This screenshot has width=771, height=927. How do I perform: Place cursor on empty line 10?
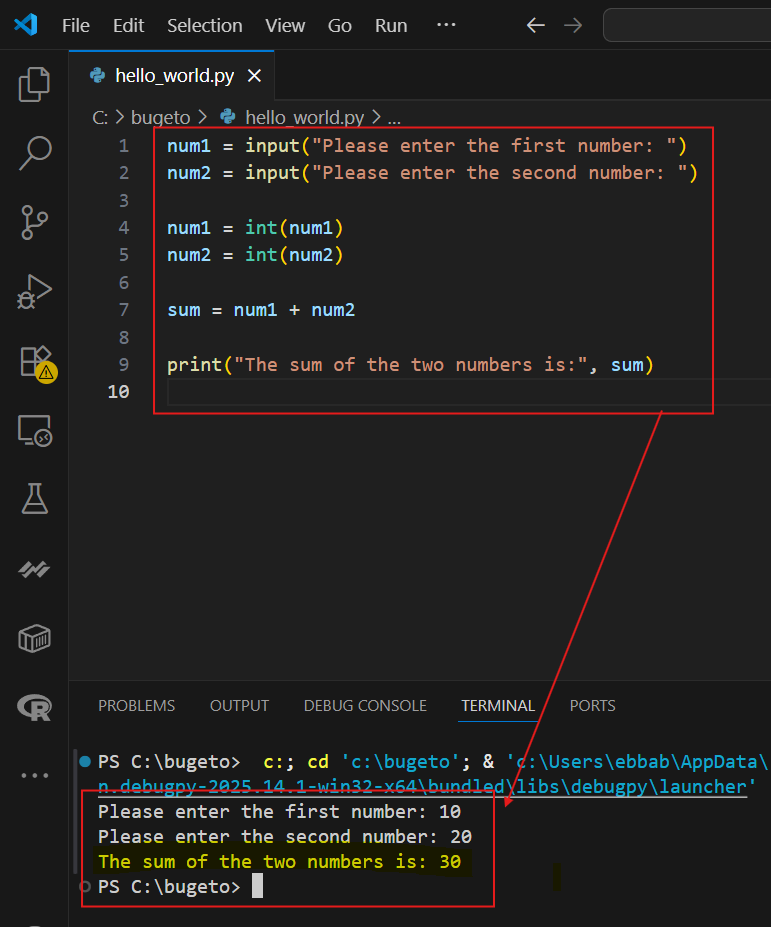400,392
